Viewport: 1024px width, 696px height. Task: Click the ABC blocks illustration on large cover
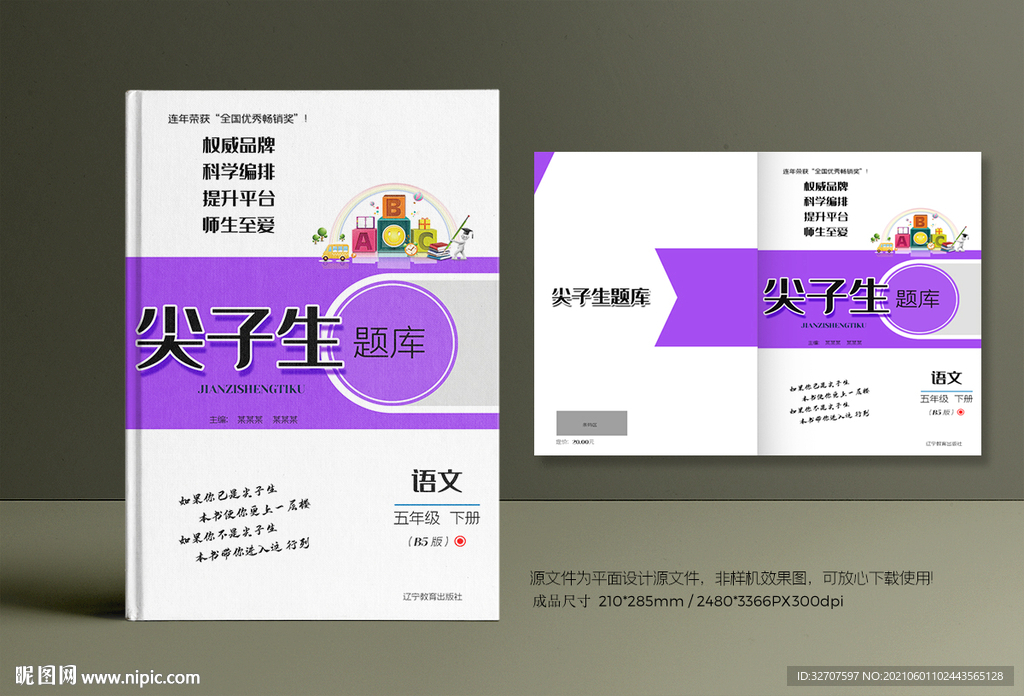click(x=393, y=229)
